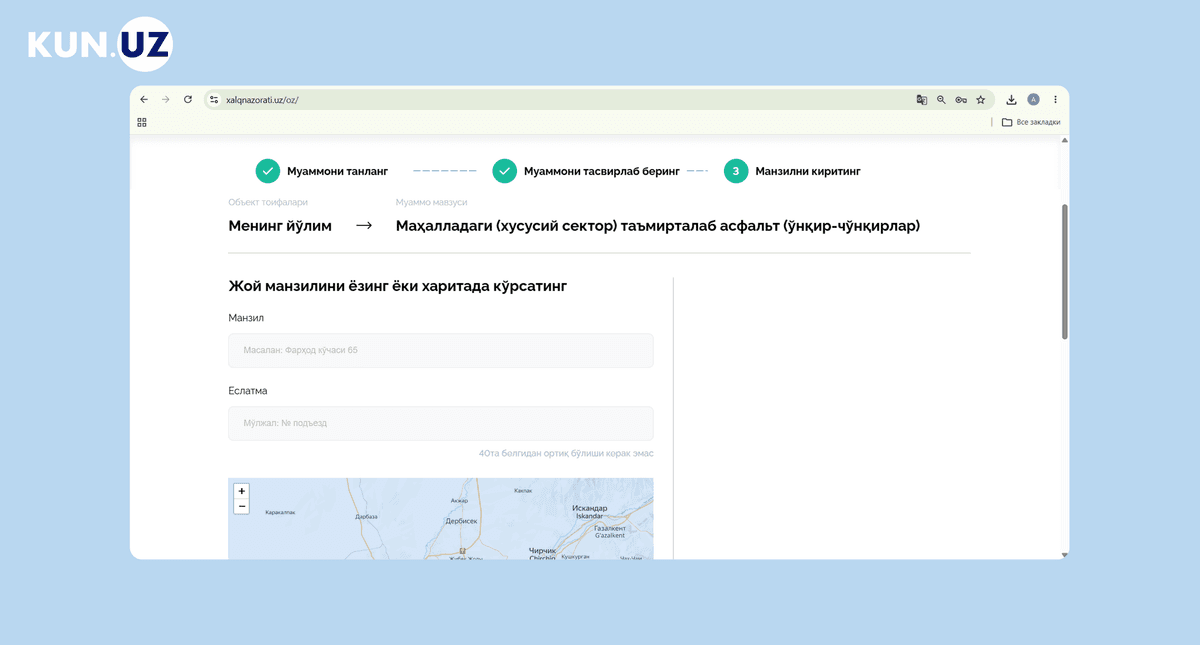Zoom out on the map with the minus button

coord(241,506)
